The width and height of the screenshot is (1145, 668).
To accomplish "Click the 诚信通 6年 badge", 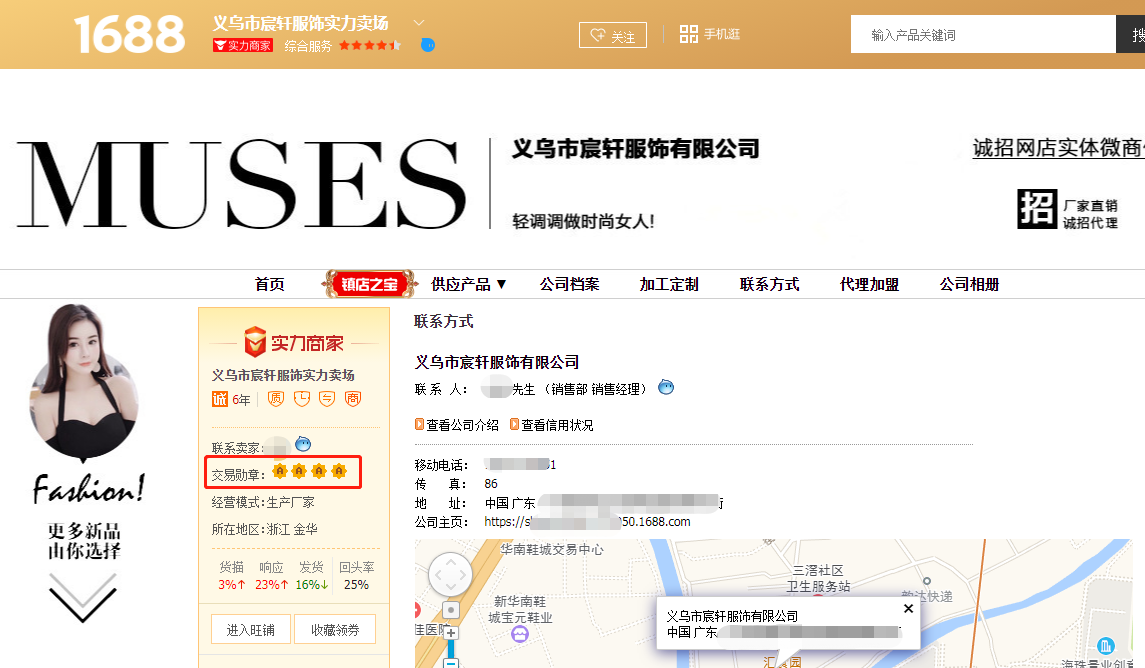I will (x=231, y=399).
